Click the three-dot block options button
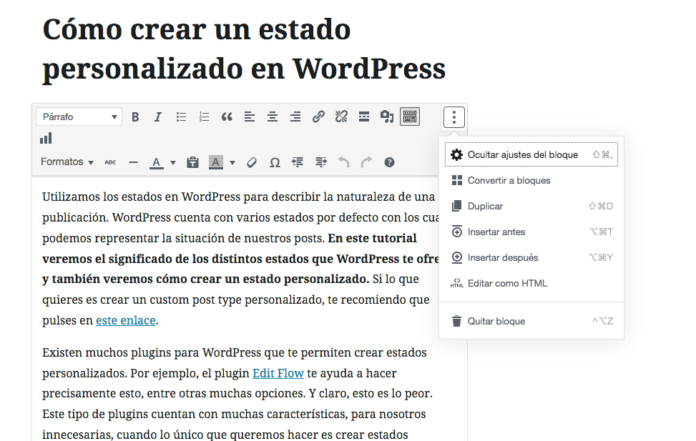696x441 pixels. point(455,117)
